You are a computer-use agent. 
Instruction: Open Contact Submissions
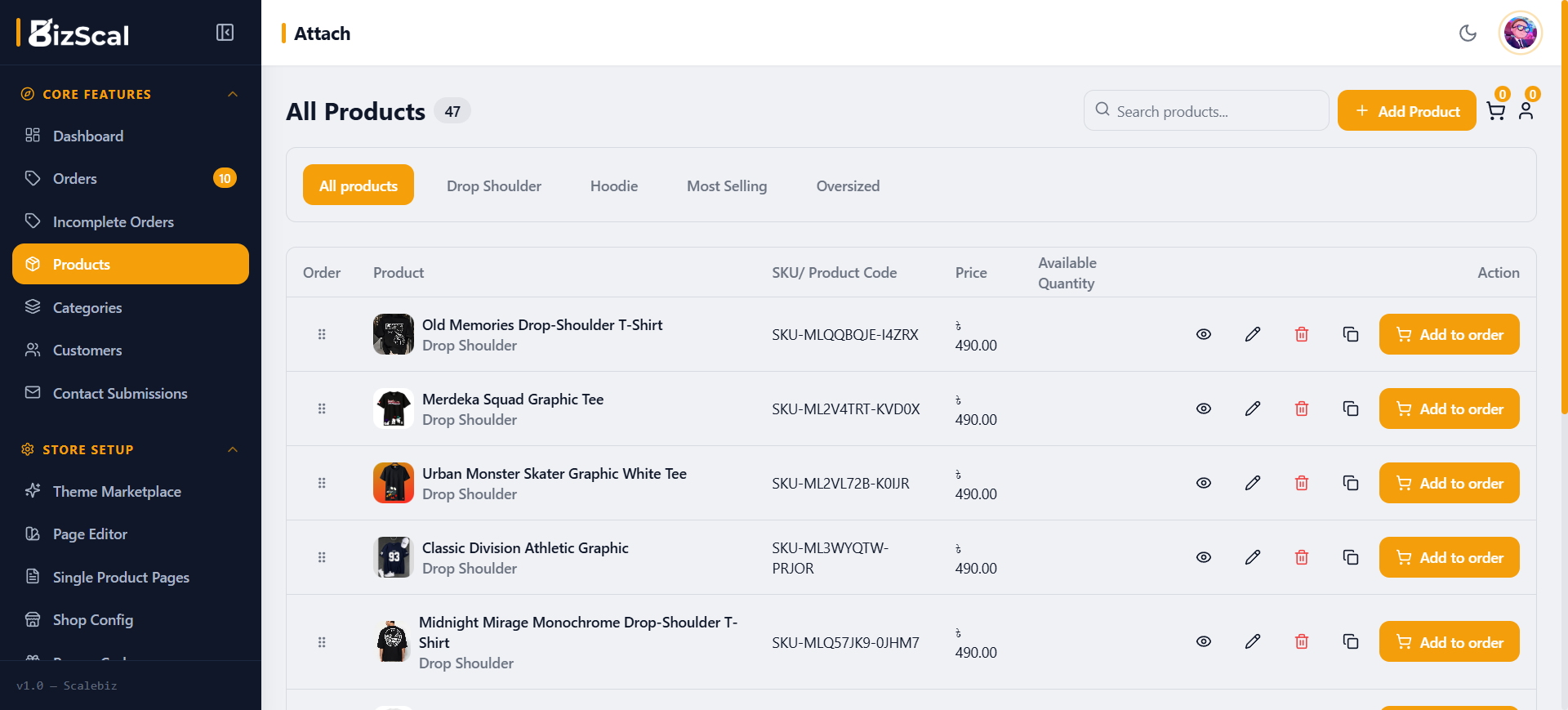131,393
